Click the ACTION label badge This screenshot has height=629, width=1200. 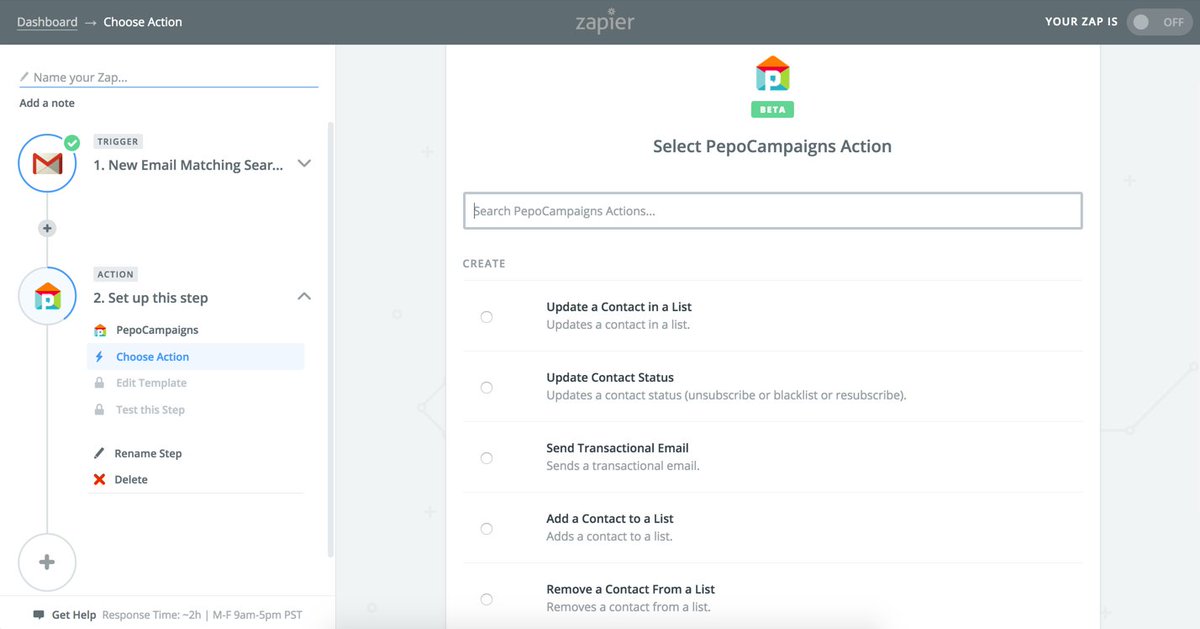(x=115, y=274)
